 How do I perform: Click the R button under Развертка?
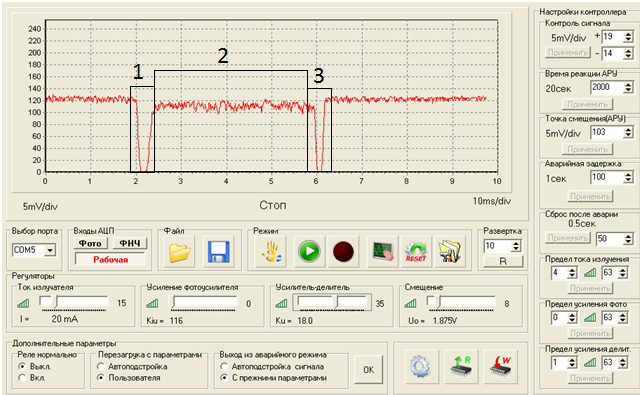[503, 262]
